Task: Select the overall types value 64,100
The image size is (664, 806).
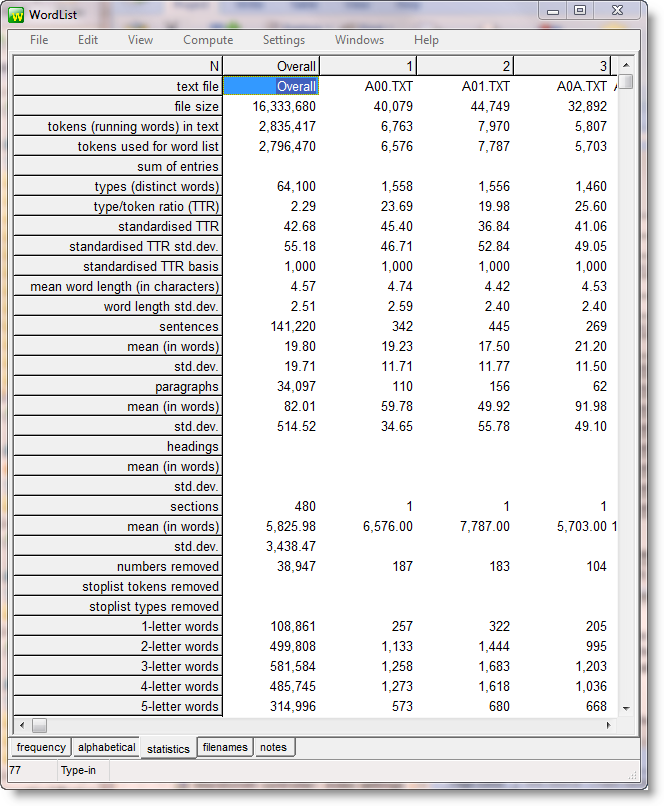Action: point(297,187)
